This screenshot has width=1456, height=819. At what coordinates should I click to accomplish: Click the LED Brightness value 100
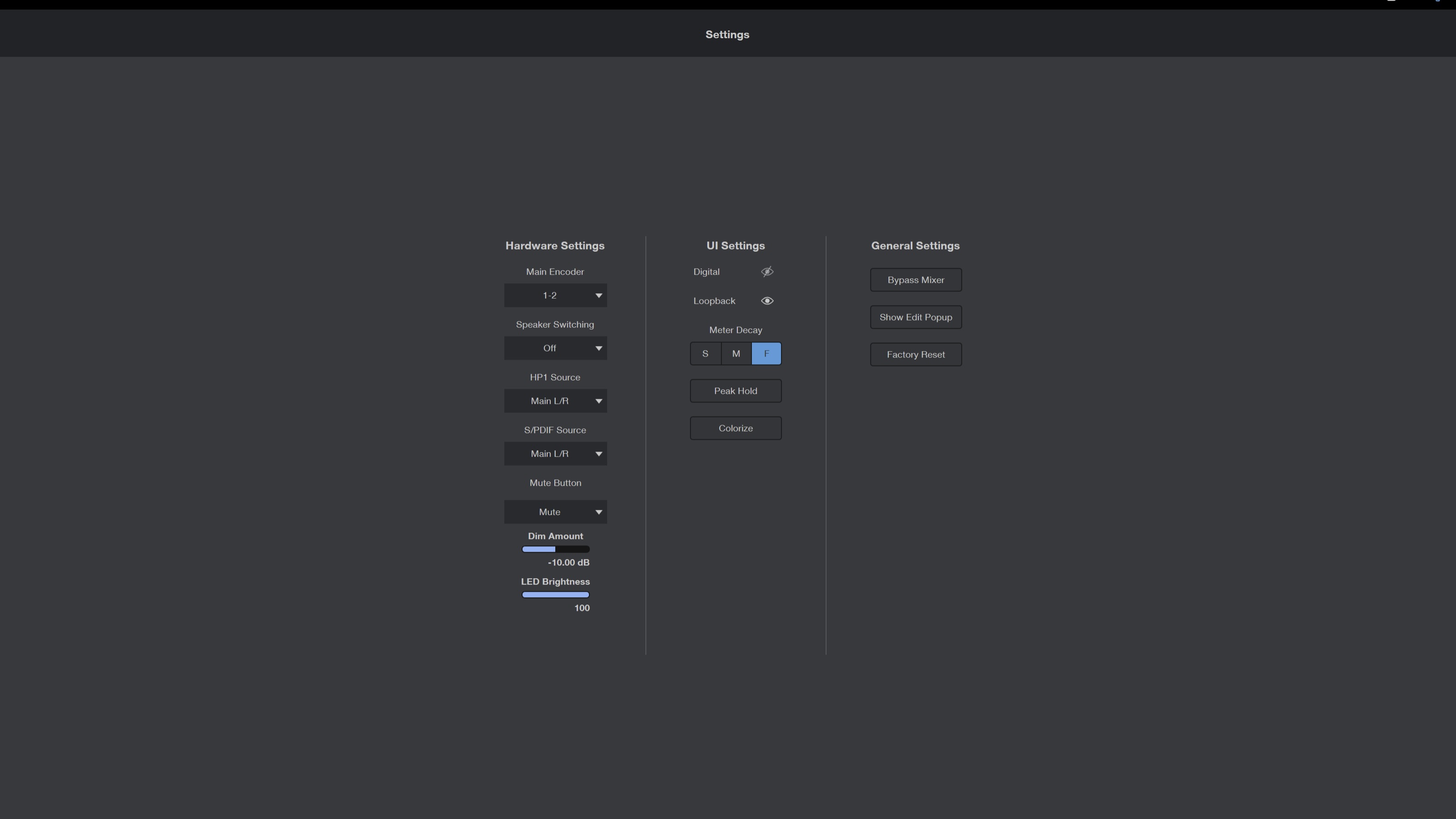582,608
